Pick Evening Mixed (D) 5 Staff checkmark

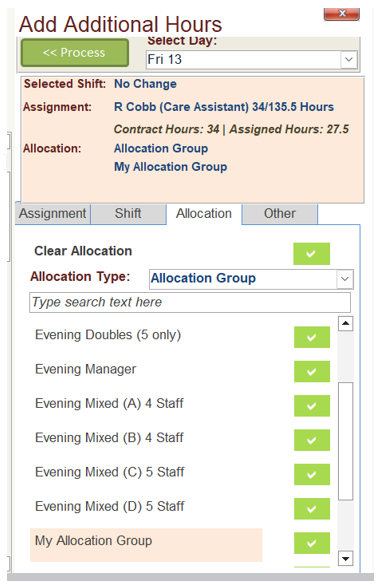[312, 508]
